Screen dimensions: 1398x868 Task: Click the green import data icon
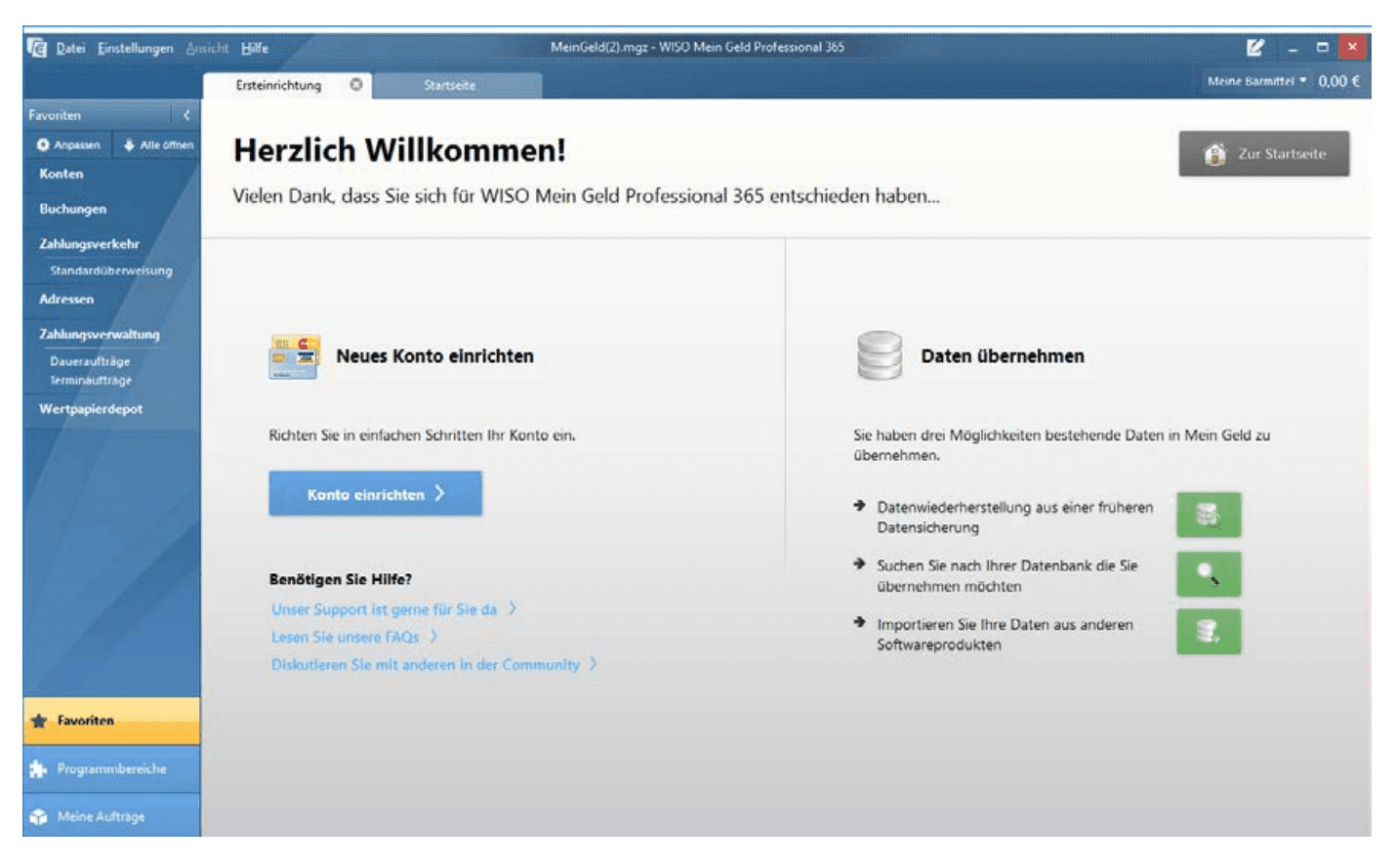point(1208,632)
